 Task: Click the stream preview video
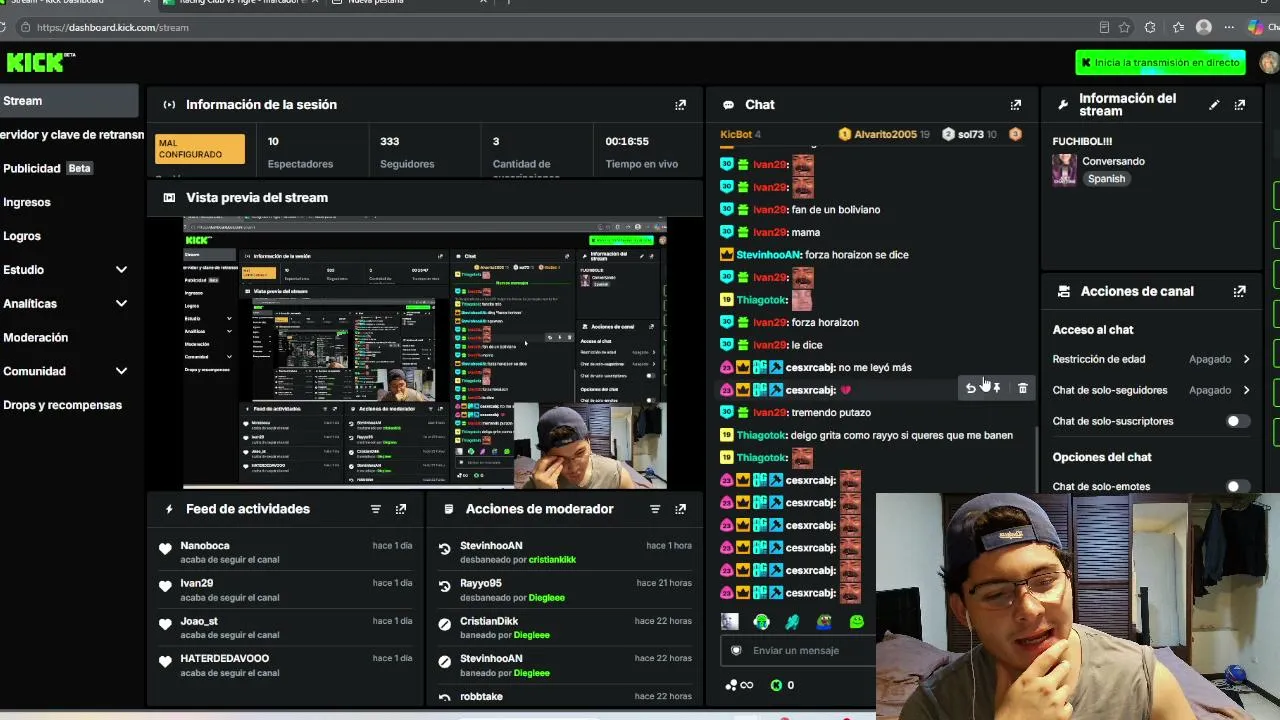click(425, 353)
